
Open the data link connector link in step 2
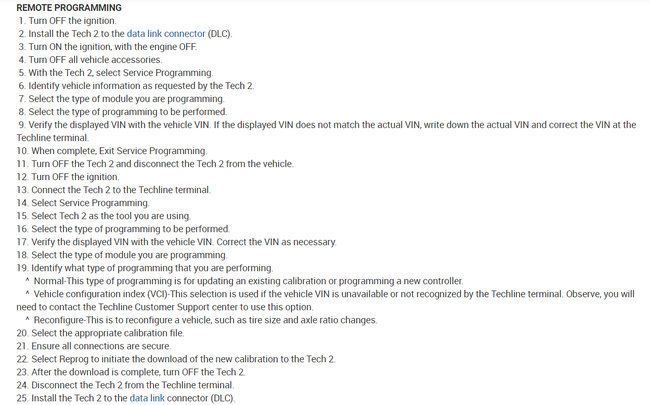point(172,33)
